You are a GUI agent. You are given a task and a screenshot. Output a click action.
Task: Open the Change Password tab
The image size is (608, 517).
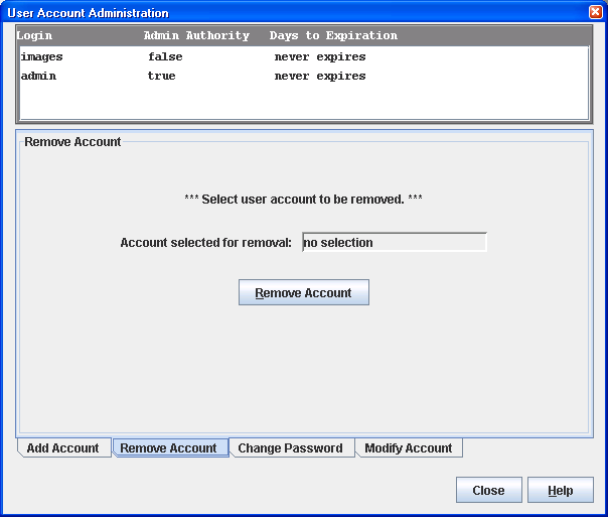(292, 448)
